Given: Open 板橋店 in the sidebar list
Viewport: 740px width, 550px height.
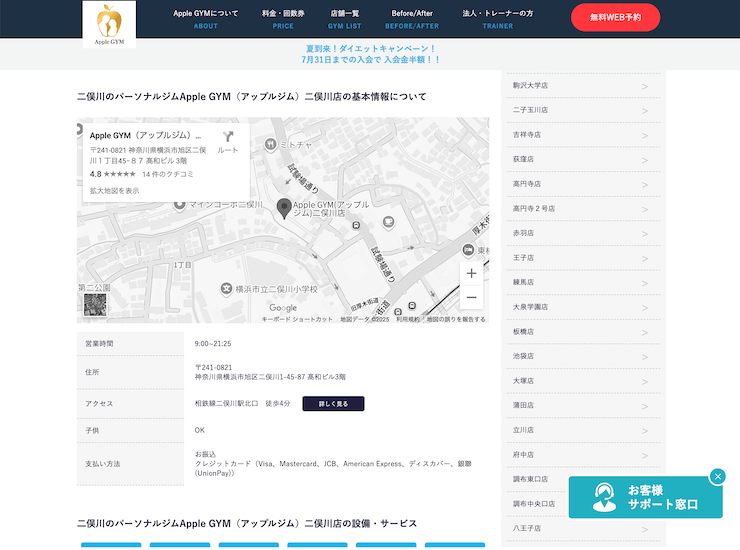Looking at the screenshot, I should click(x=583, y=331).
